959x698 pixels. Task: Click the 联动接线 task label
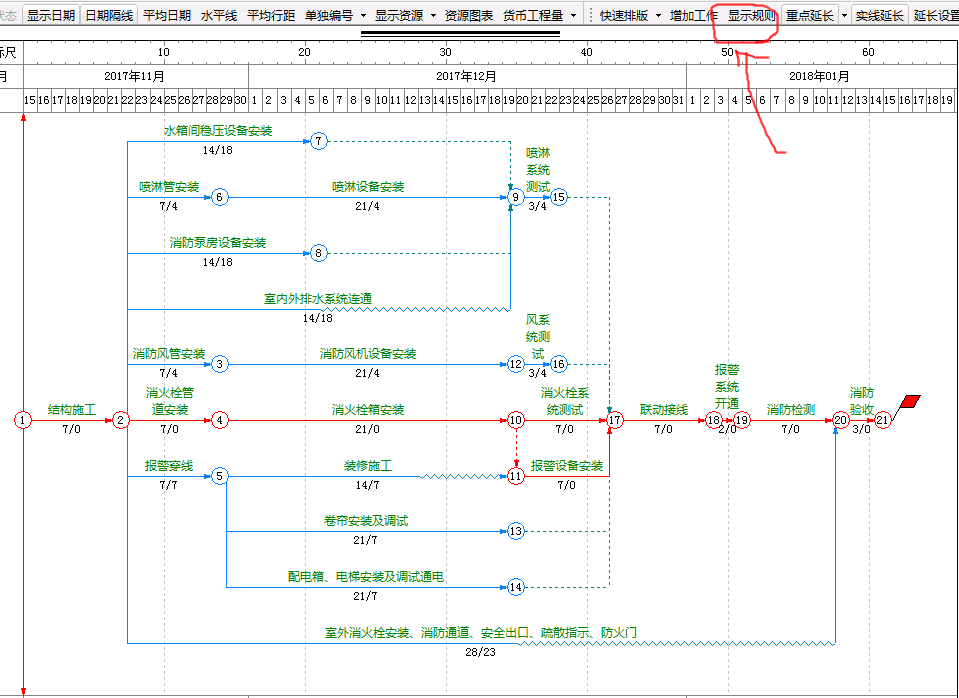point(664,409)
